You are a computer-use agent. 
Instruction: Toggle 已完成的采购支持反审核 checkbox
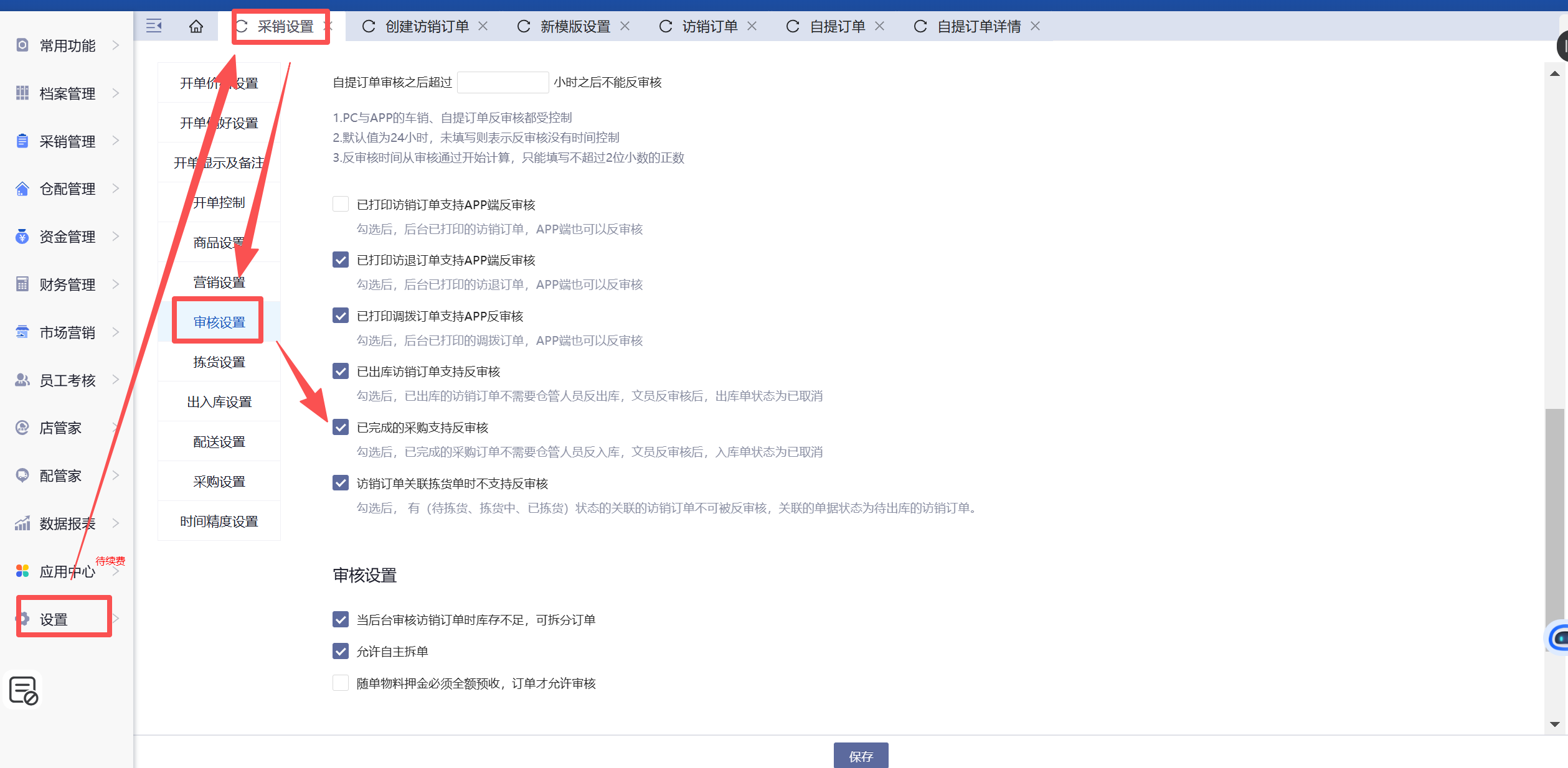click(x=341, y=427)
